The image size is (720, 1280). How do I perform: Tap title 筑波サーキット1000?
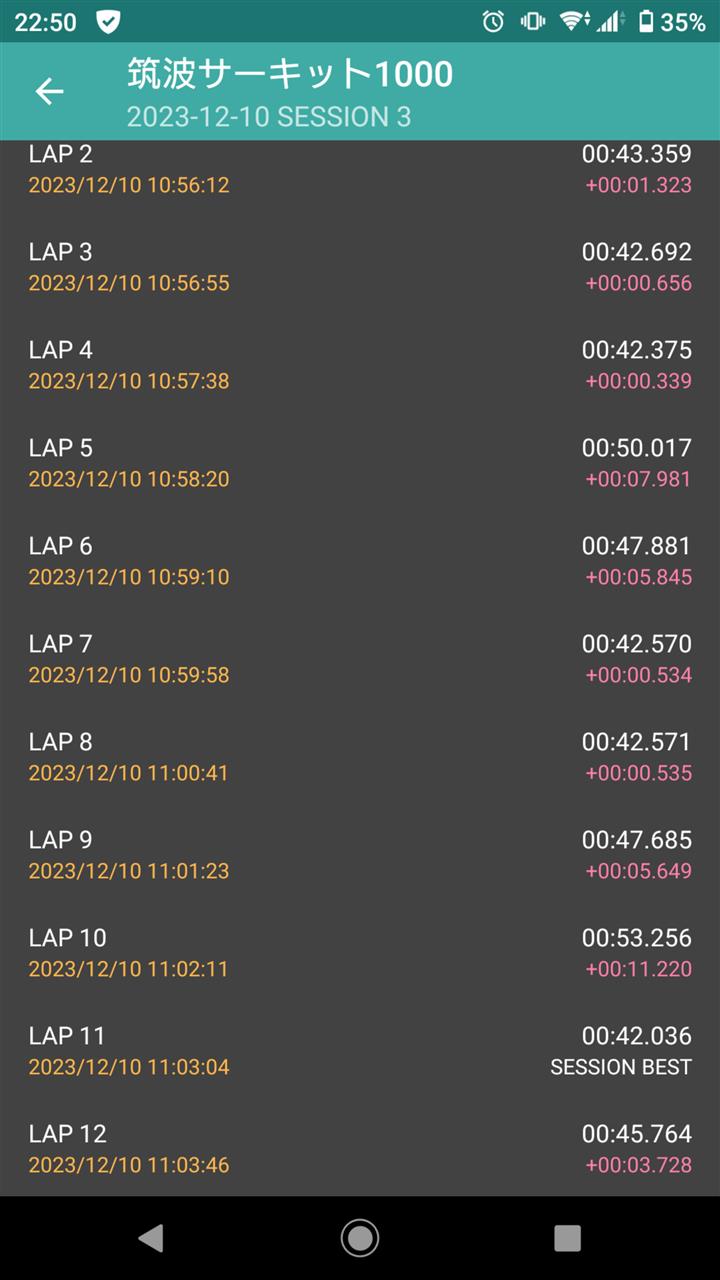tap(290, 73)
